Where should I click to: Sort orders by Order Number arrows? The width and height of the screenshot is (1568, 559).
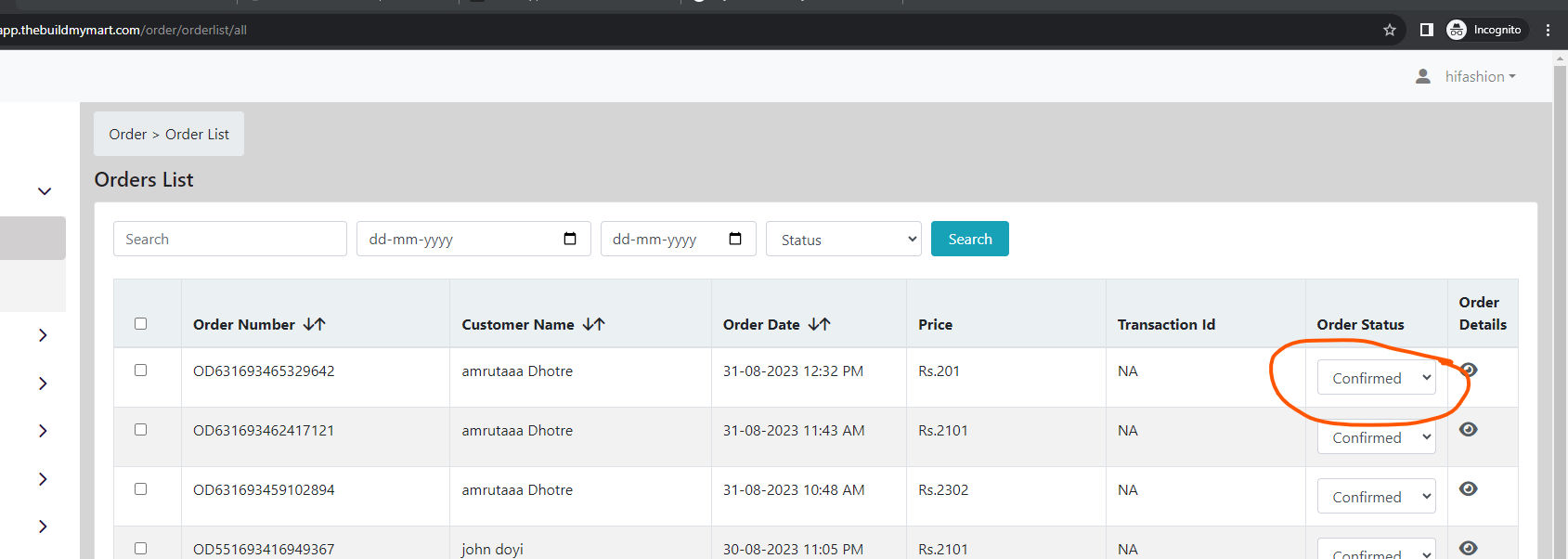coord(315,324)
